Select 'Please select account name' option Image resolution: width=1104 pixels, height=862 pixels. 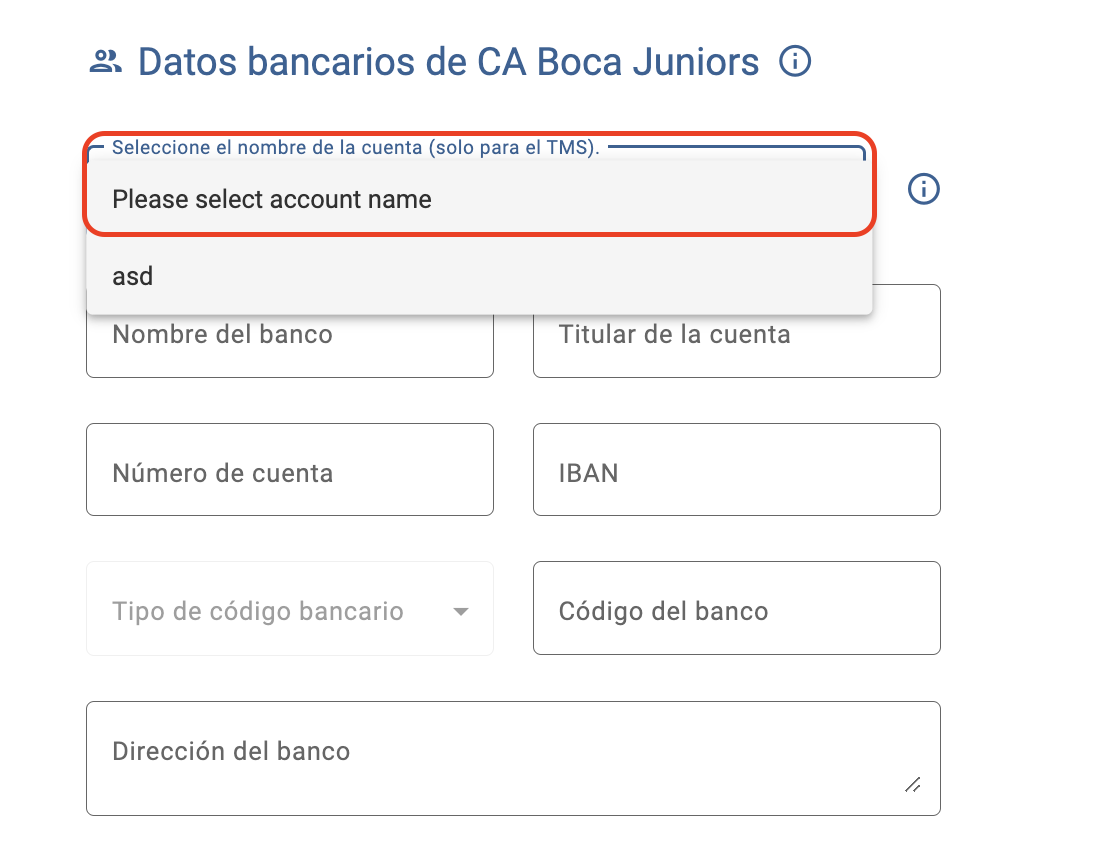pos(479,199)
